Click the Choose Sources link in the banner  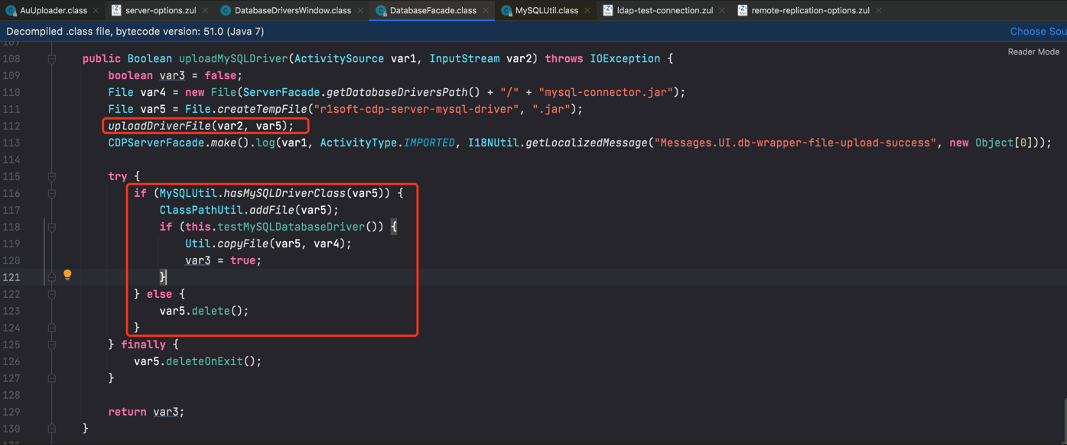[x=1038, y=31]
